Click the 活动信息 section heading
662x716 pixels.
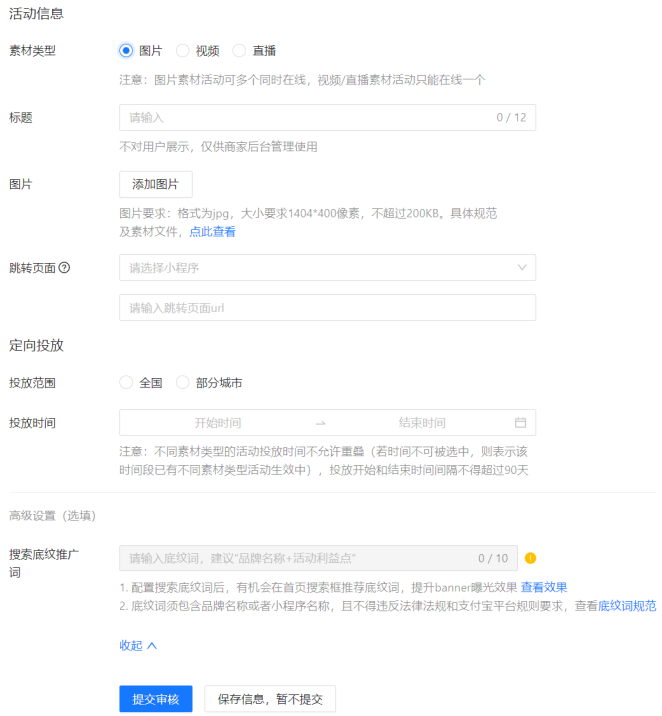coord(36,13)
